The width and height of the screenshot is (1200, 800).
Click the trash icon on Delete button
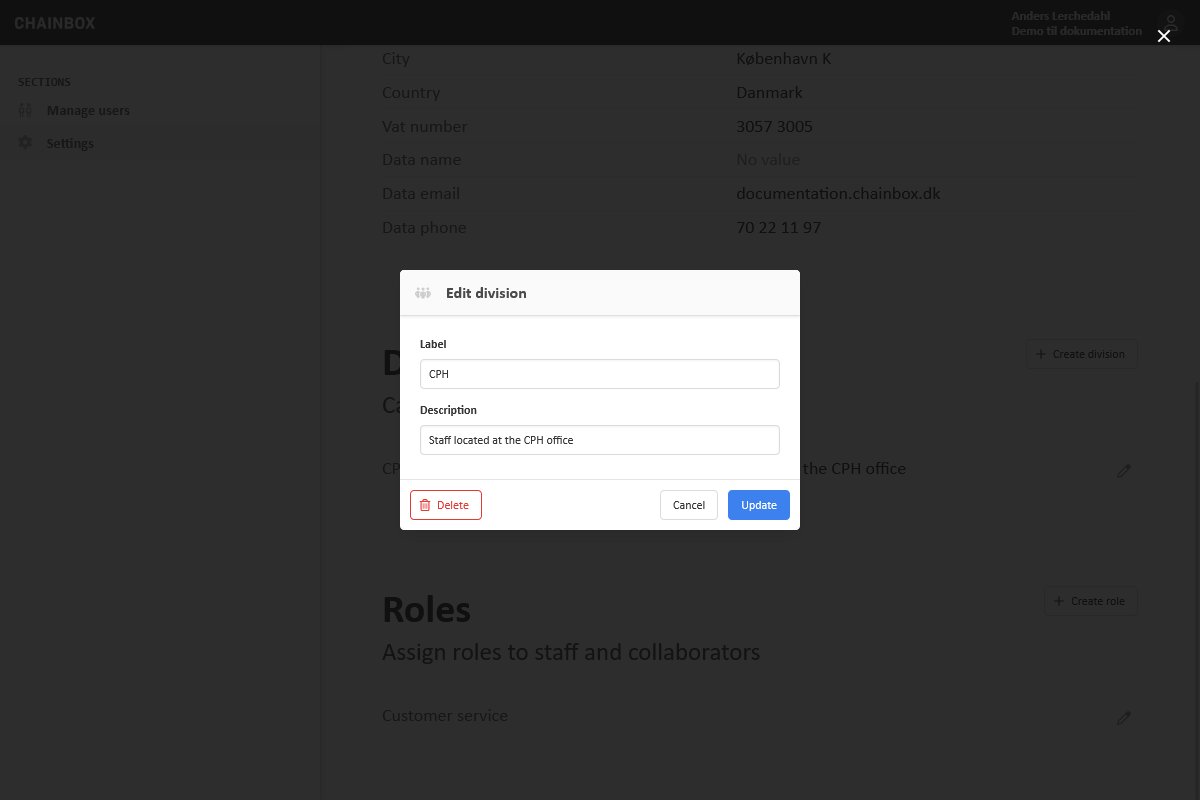(x=425, y=505)
